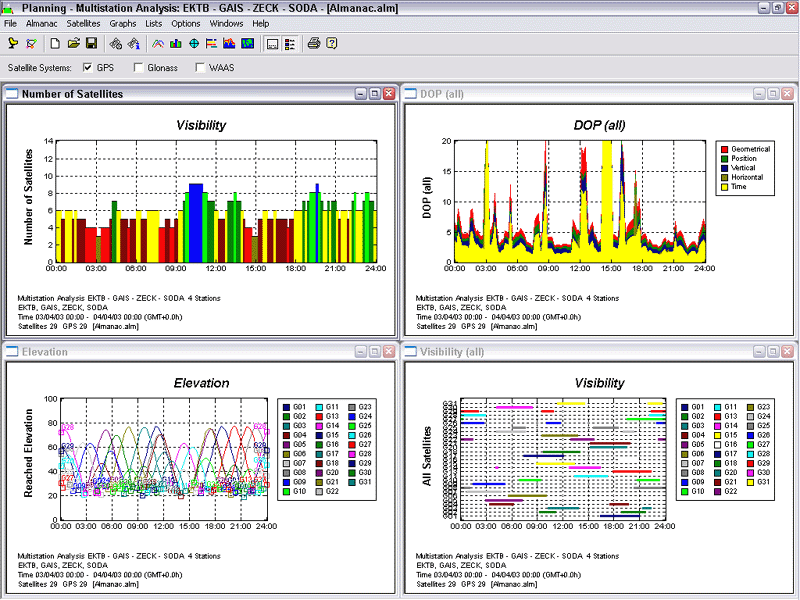Enable the WAAS checkbox
Screen dimensions: 800x600
point(200,68)
